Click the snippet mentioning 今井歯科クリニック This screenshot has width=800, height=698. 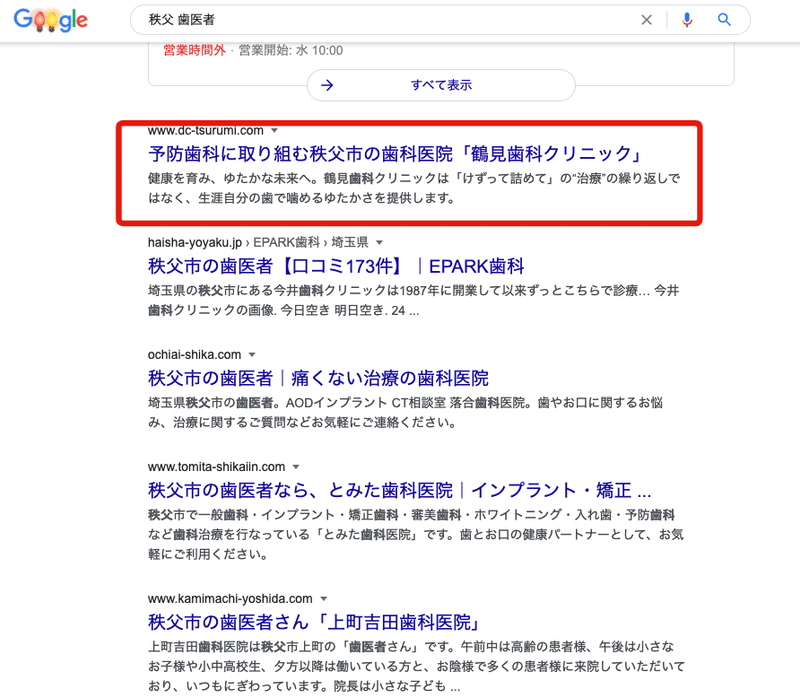[414, 301]
